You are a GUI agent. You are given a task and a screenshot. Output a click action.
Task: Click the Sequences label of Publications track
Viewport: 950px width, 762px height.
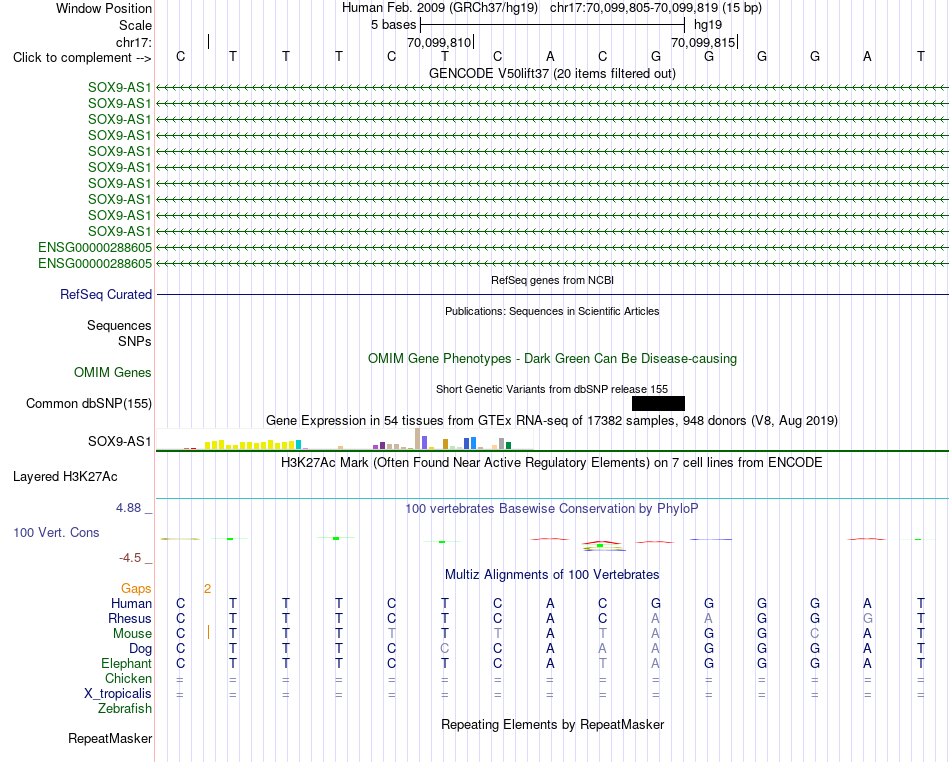[119, 326]
